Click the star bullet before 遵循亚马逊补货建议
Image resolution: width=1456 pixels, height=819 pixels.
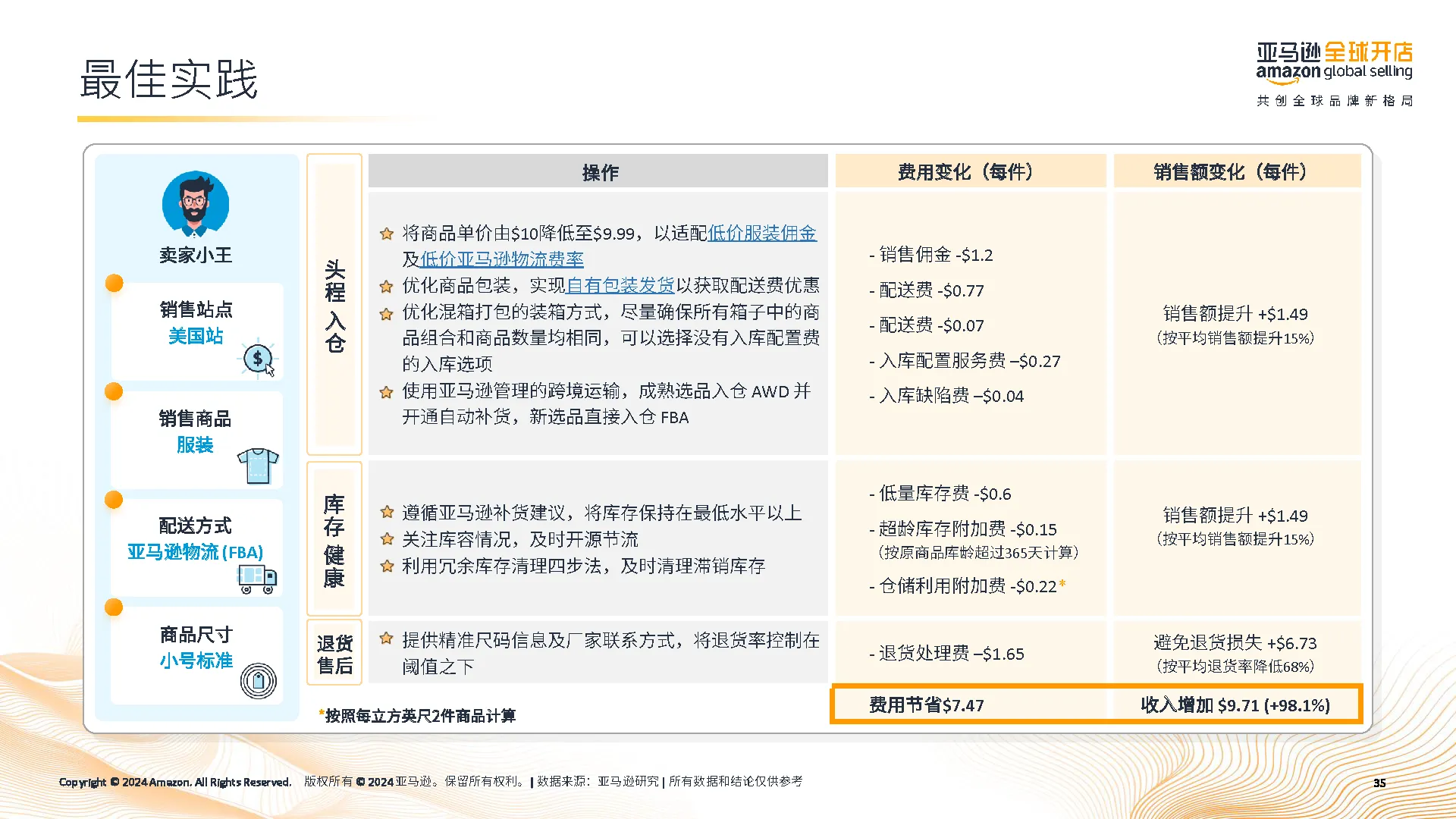387,513
